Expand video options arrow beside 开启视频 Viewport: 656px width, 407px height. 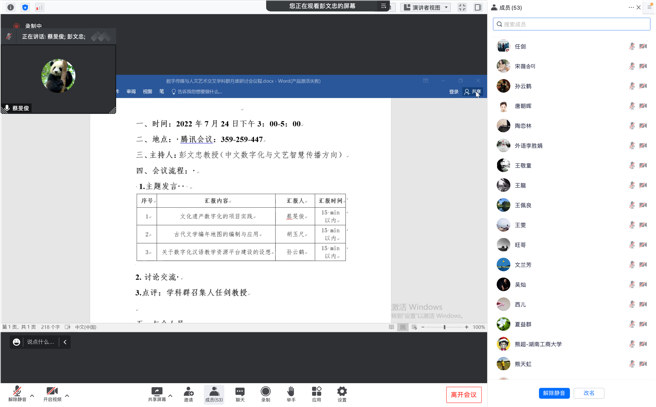coord(67,395)
